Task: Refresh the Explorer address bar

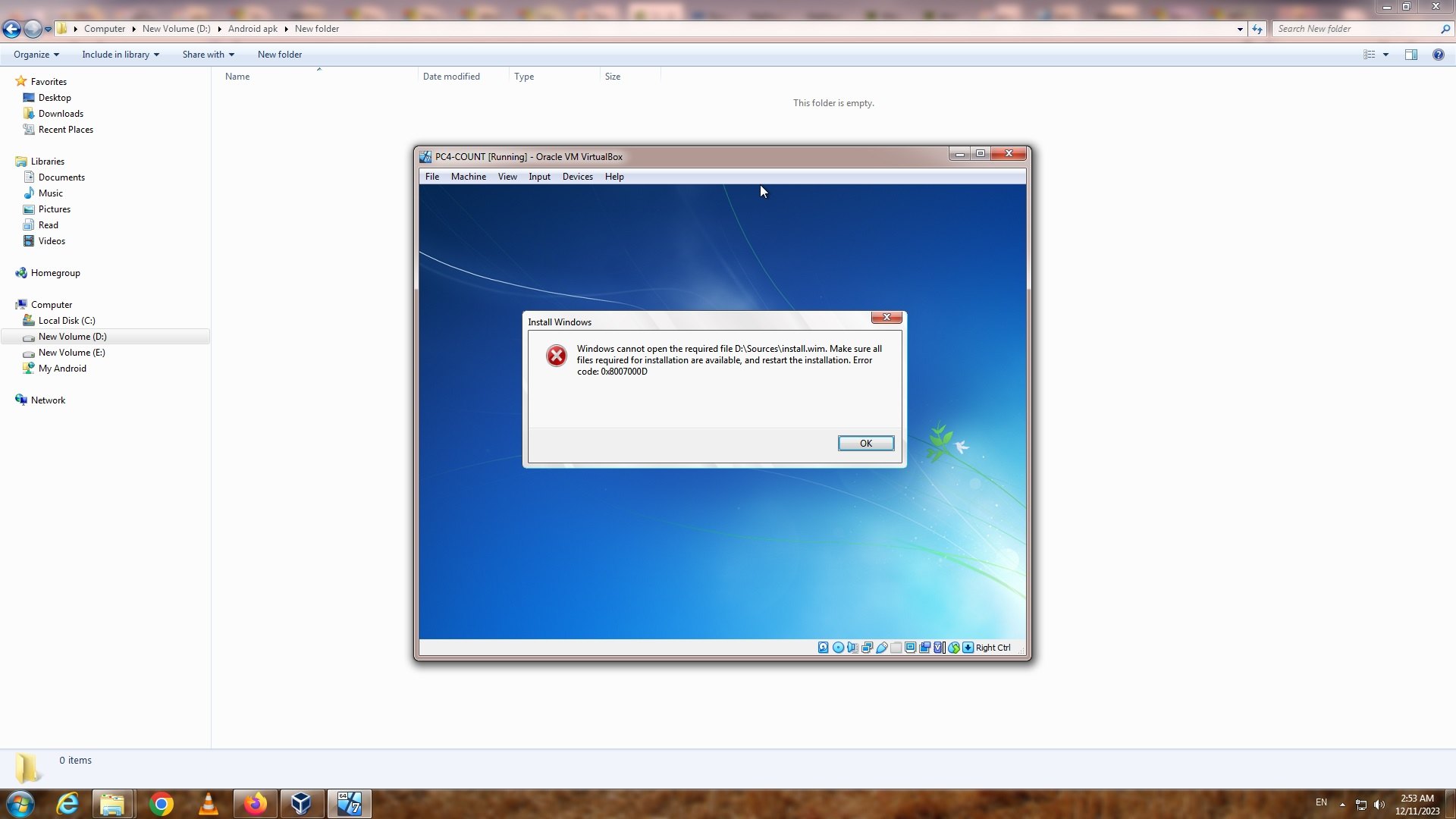Action: click(x=1257, y=29)
